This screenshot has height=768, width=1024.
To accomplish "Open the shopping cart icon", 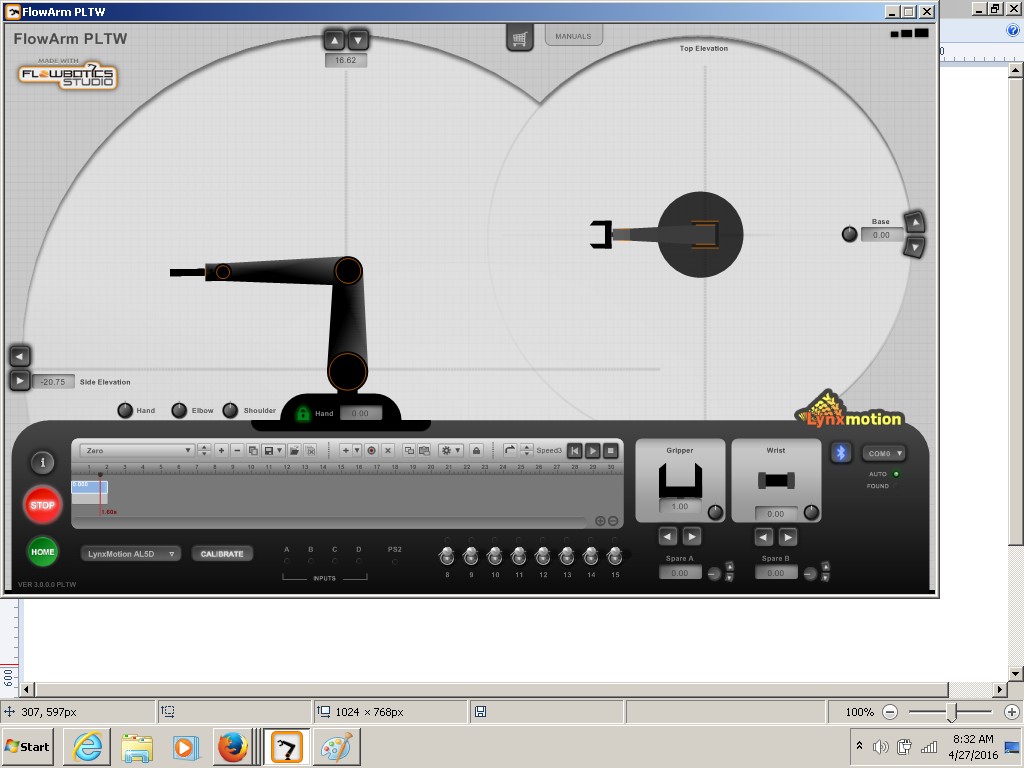I will point(520,39).
